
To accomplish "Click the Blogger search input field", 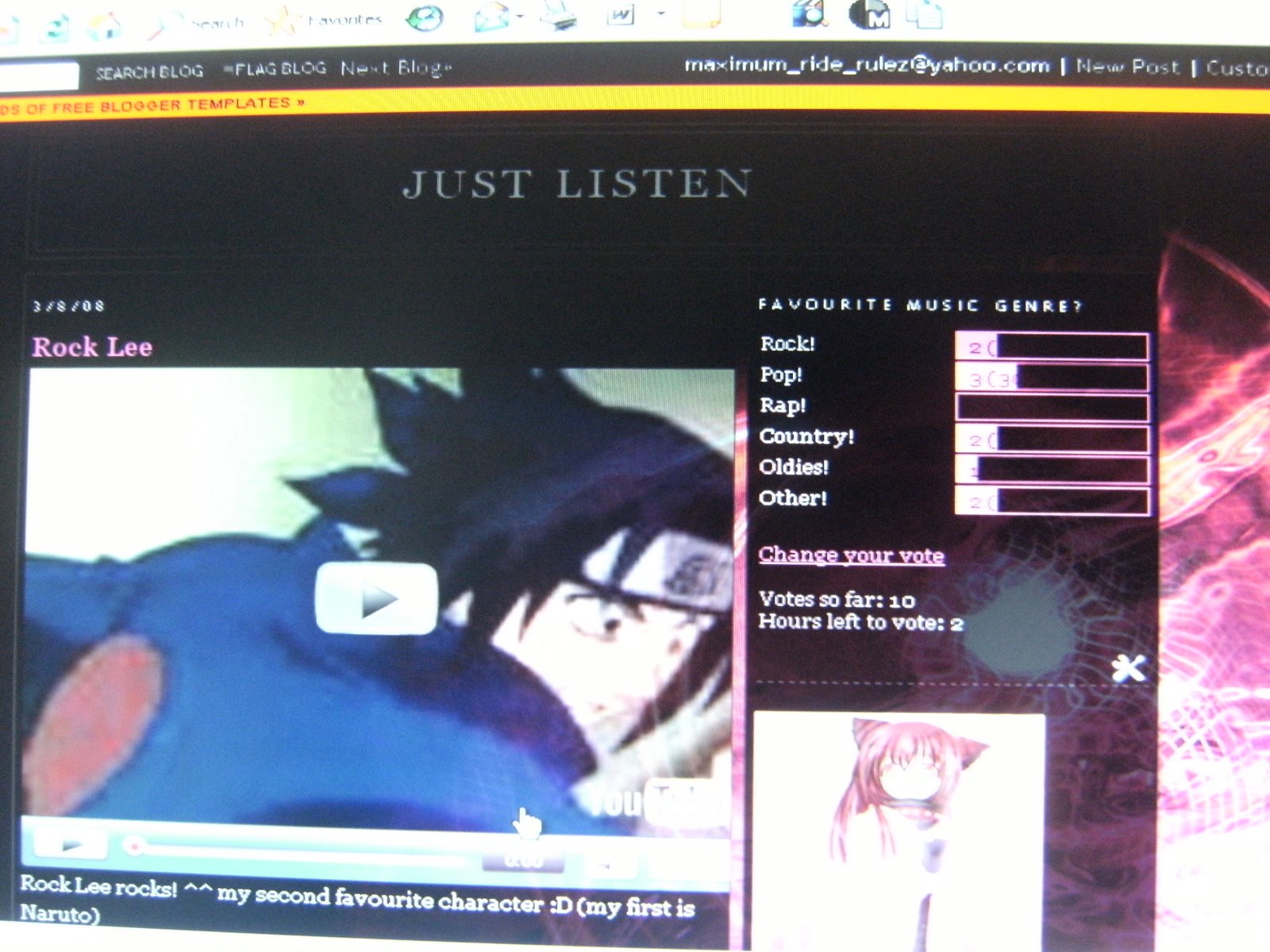I will [38, 76].
